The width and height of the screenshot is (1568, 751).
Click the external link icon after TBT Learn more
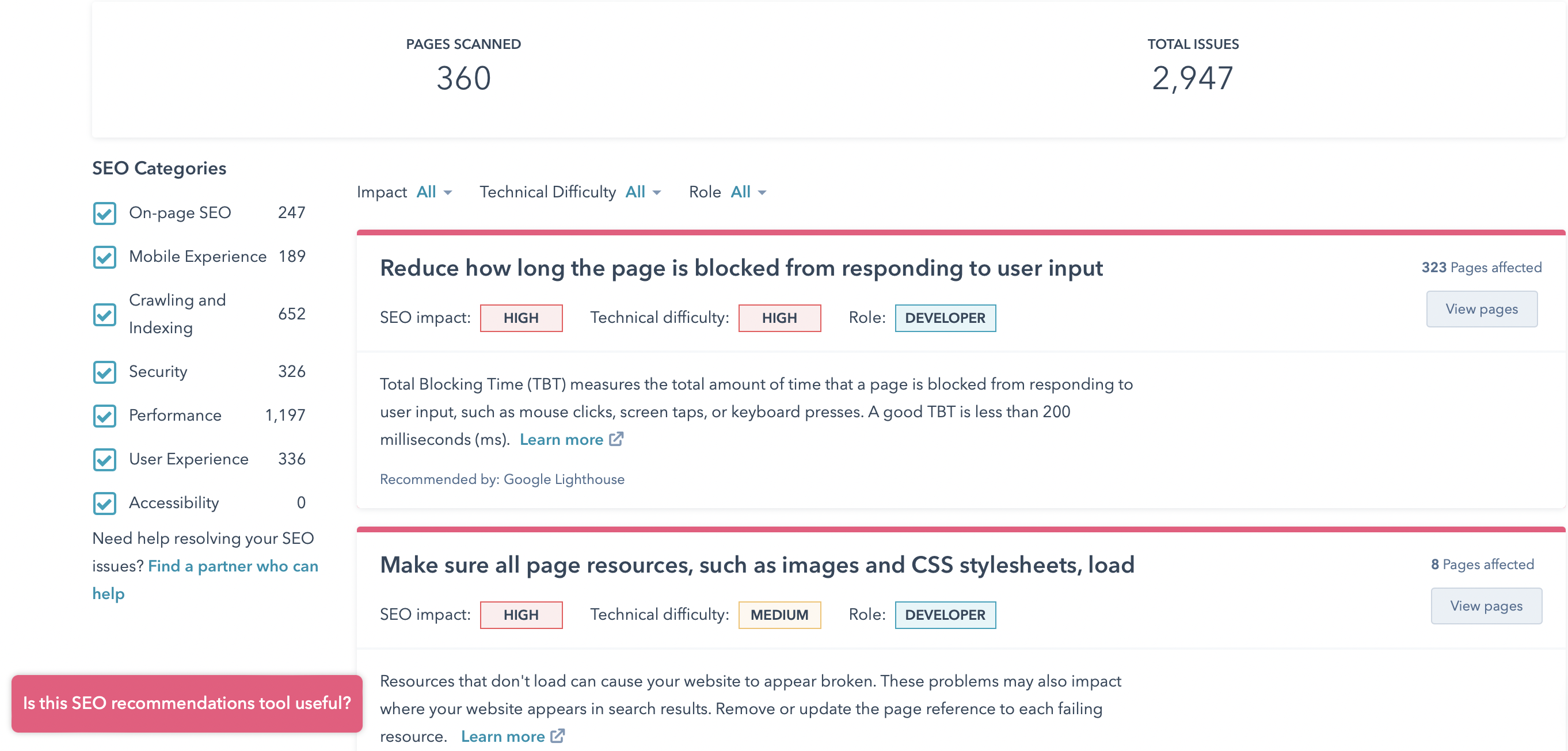[x=616, y=439]
